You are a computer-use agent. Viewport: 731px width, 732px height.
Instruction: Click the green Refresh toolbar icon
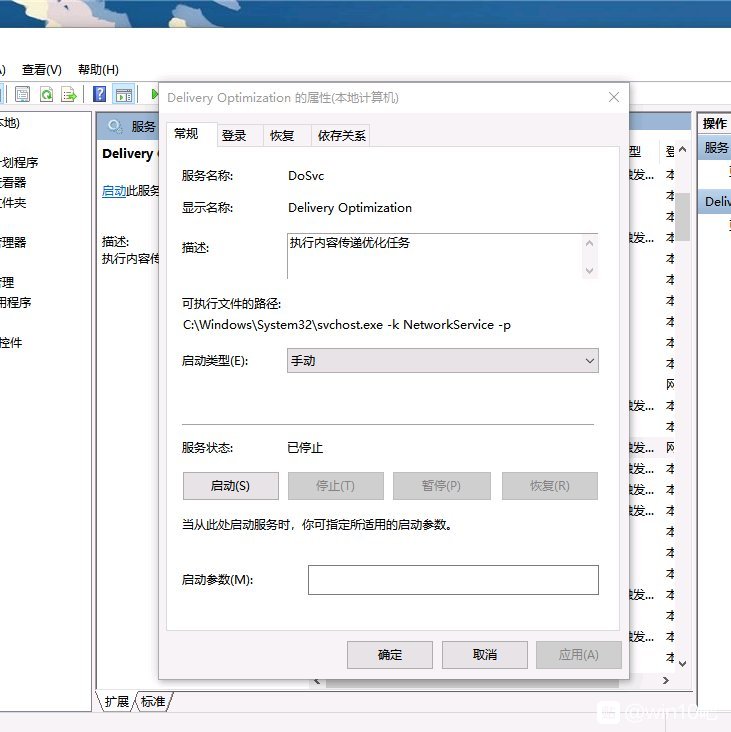46,94
